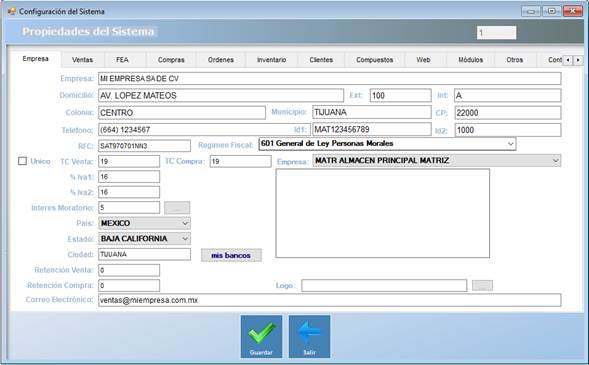Switch to the FEA tab

(x=122, y=60)
